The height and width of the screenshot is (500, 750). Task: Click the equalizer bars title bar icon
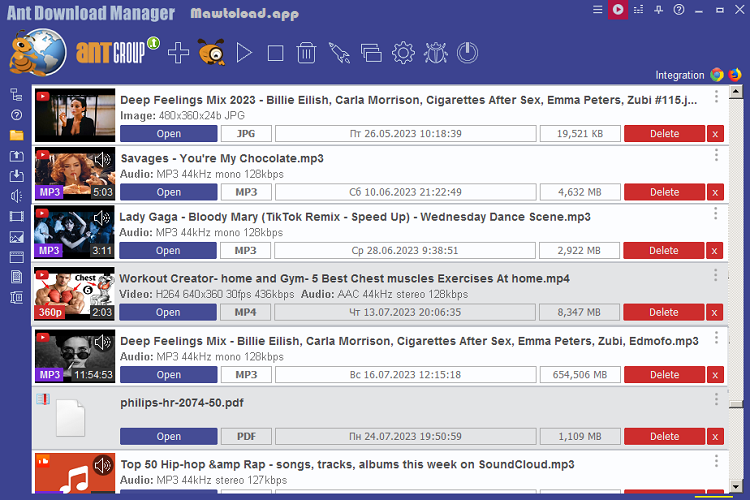point(638,10)
